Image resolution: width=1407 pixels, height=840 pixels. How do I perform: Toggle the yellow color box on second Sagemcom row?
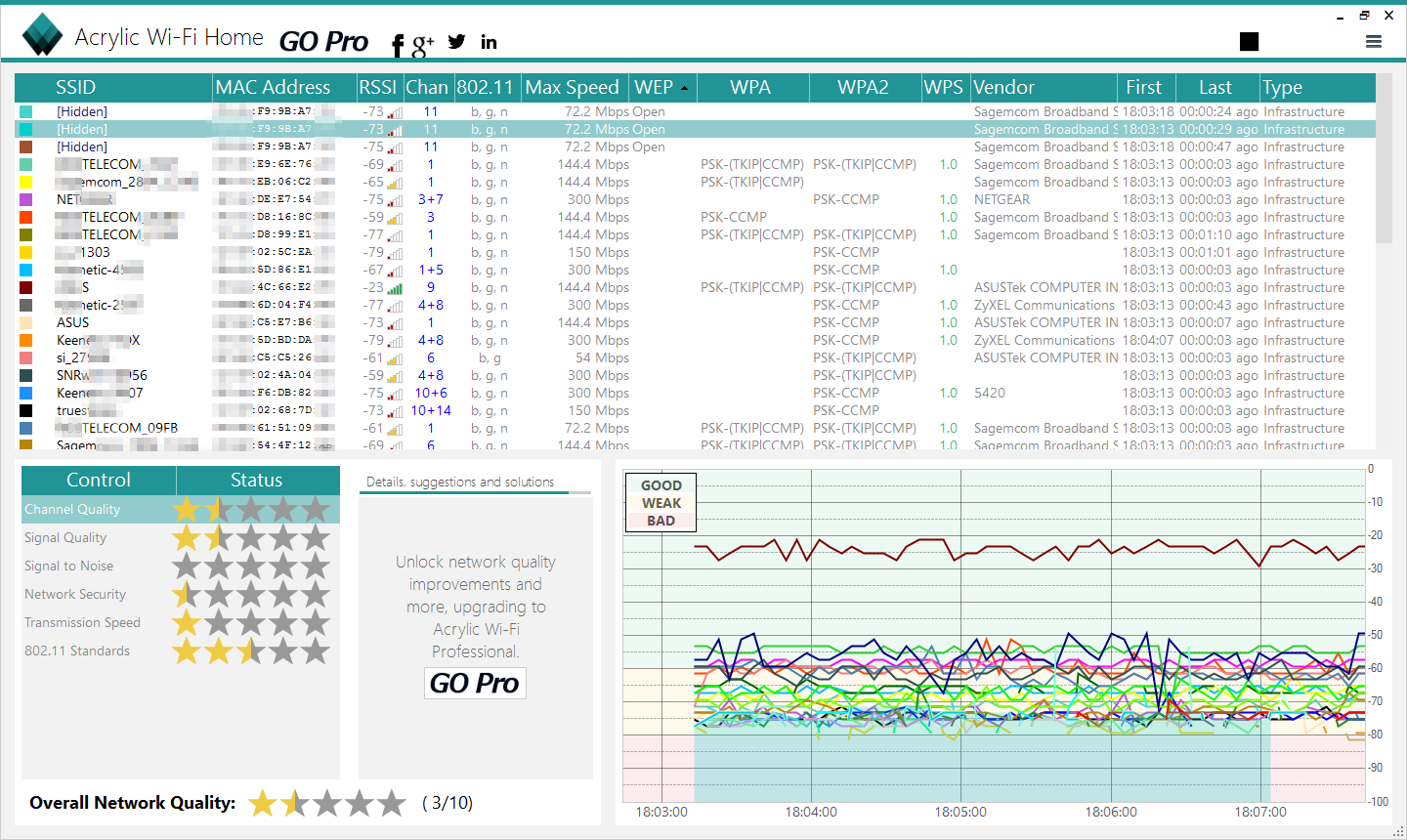26,182
